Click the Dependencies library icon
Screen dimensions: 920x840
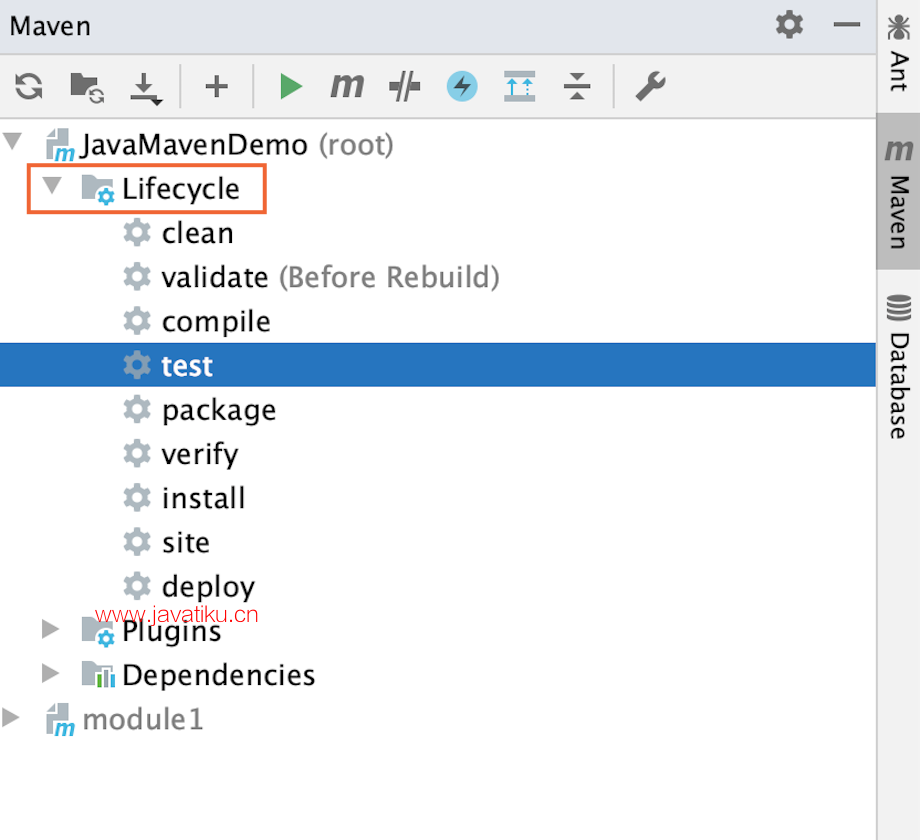coord(98,674)
